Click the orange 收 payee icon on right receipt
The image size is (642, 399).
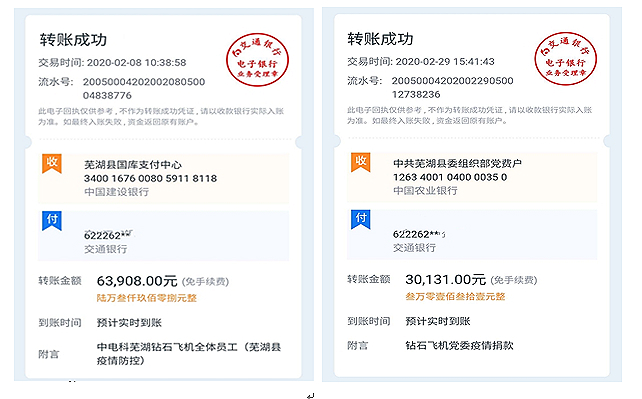coord(360,162)
